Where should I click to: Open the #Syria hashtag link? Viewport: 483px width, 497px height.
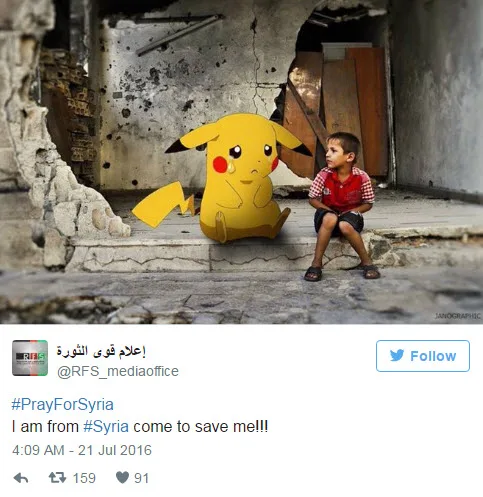point(106,427)
